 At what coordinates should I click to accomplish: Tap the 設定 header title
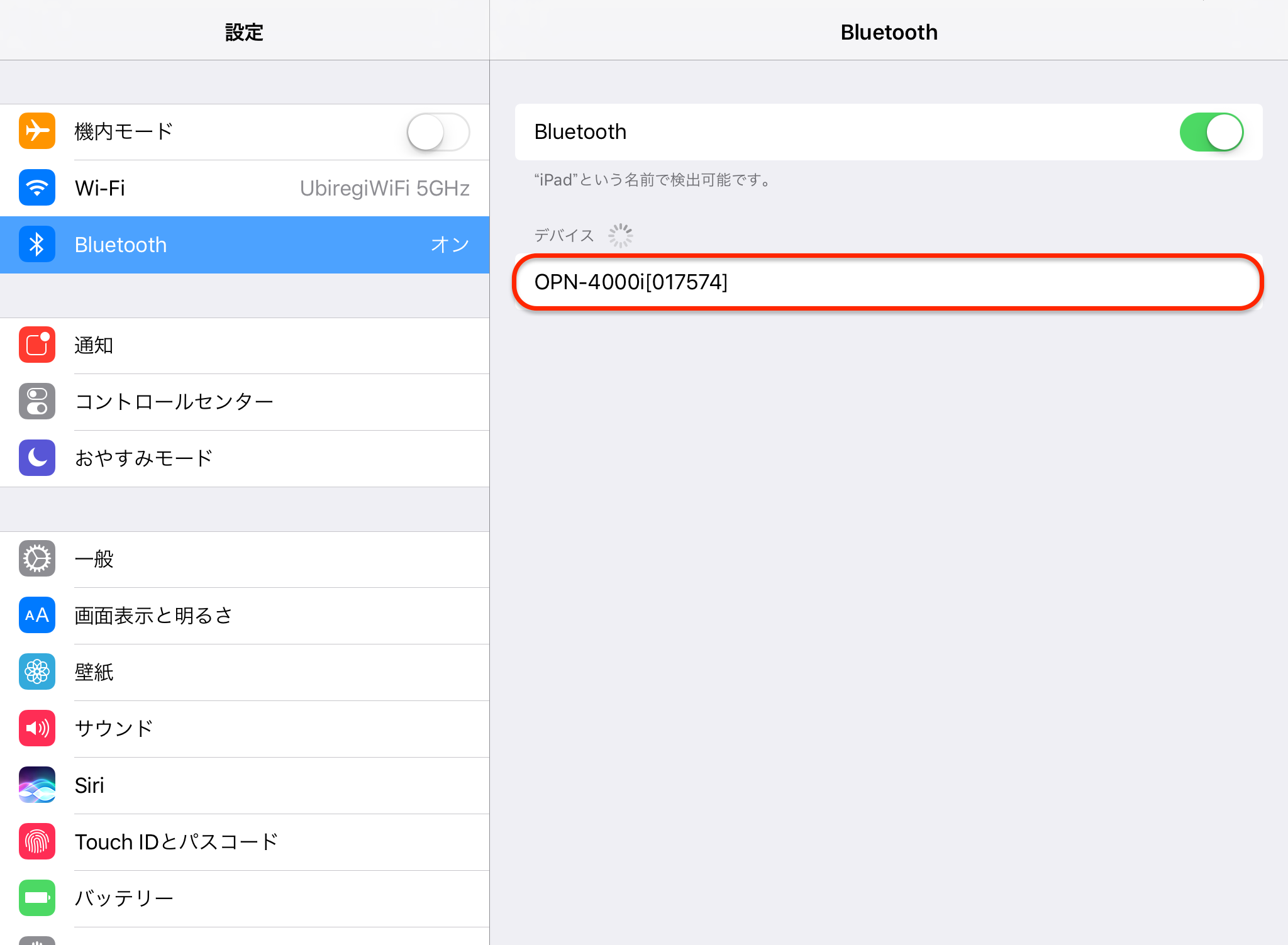pyautogui.click(x=244, y=32)
